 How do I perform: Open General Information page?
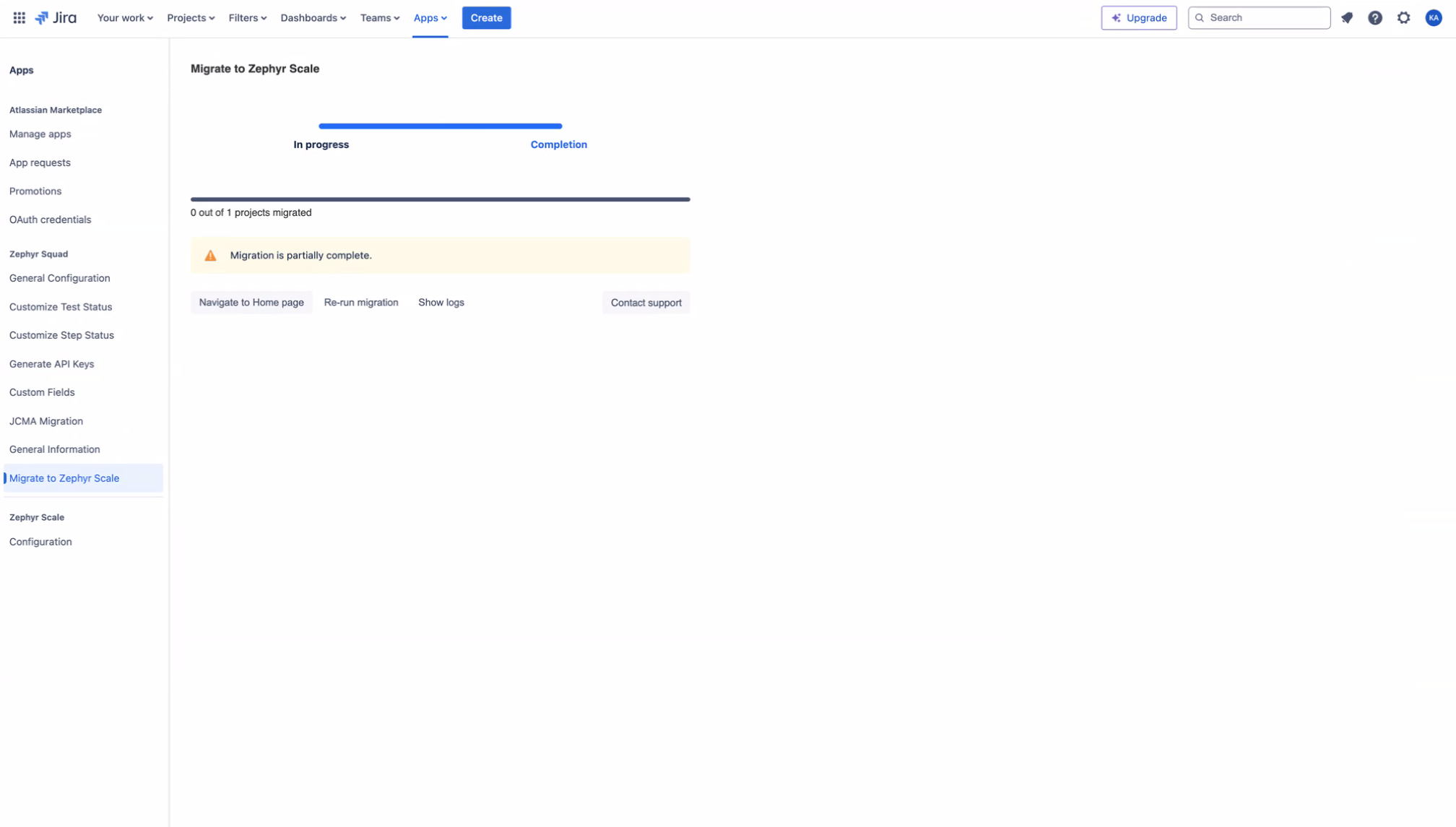(55, 450)
